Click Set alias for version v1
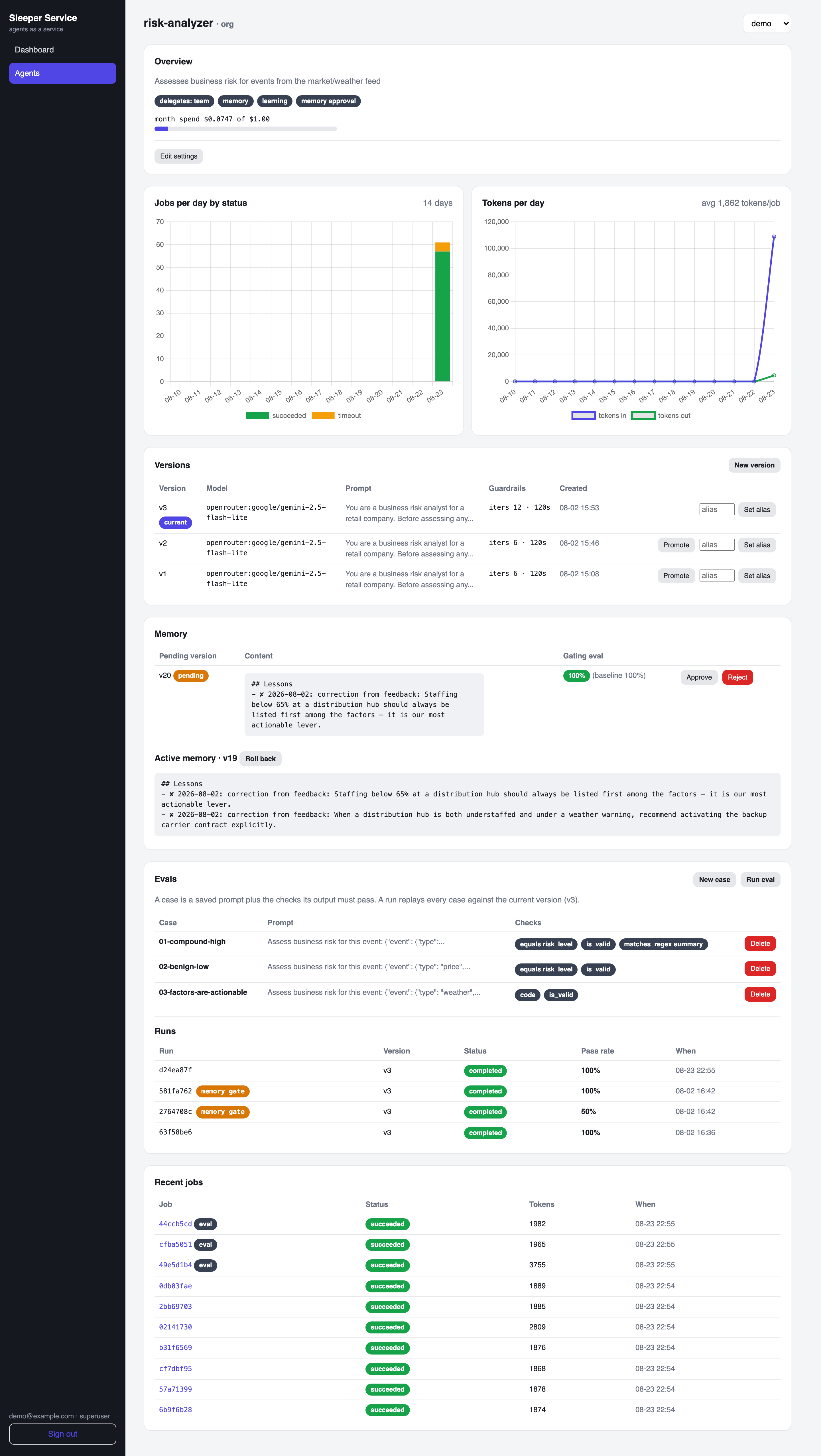821x1456 pixels. pos(757,576)
